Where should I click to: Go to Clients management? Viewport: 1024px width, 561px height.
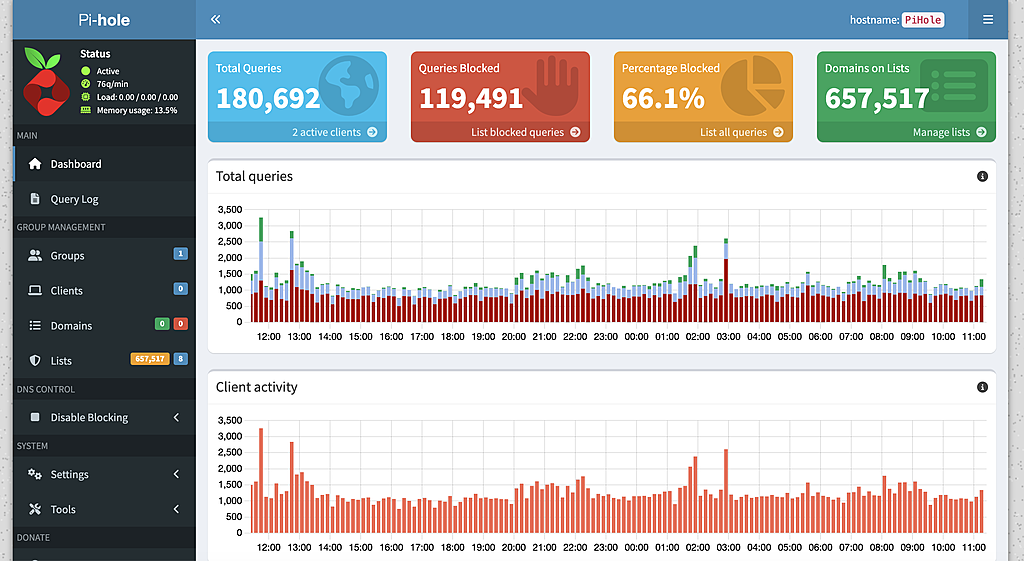pos(104,290)
